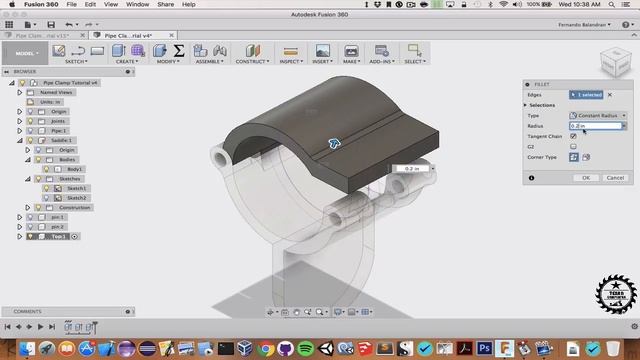This screenshot has width=640, height=360.
Task: Click the Pan hand icon
Action: pyautogui.click(x=296, y=312)
